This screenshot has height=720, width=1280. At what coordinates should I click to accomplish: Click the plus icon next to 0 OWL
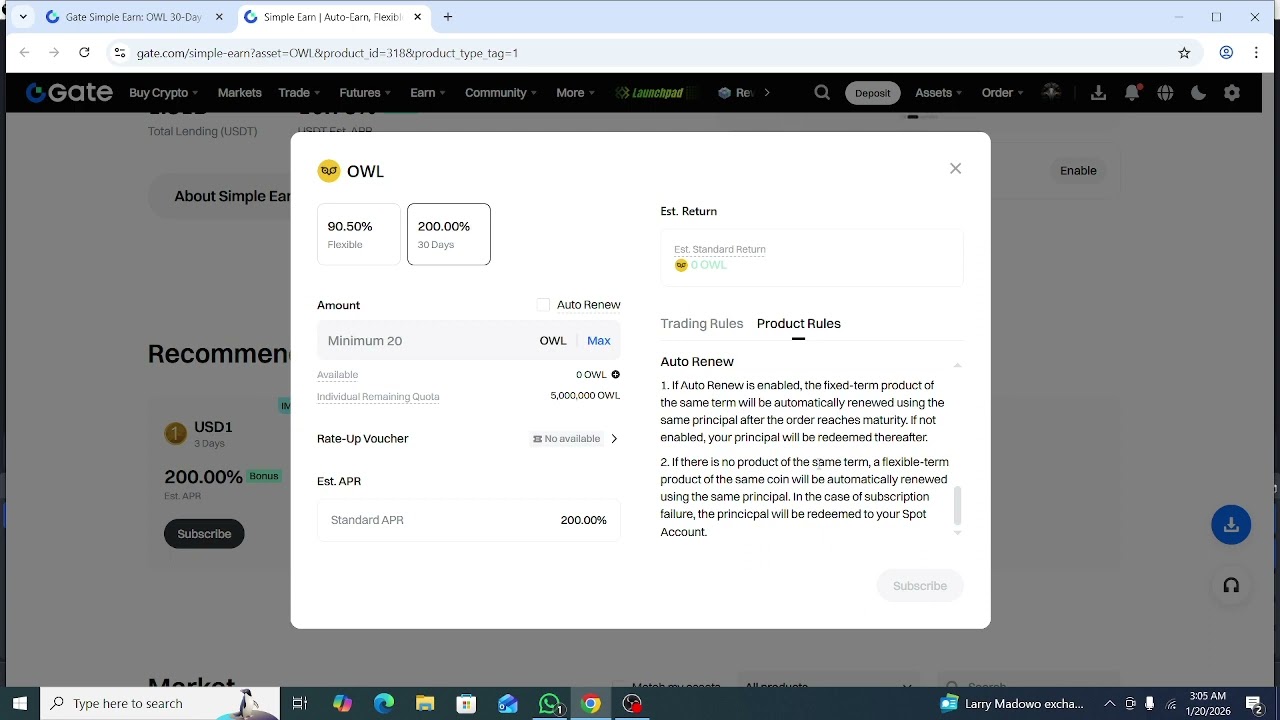pyautogui.click(x=615, y=375)
